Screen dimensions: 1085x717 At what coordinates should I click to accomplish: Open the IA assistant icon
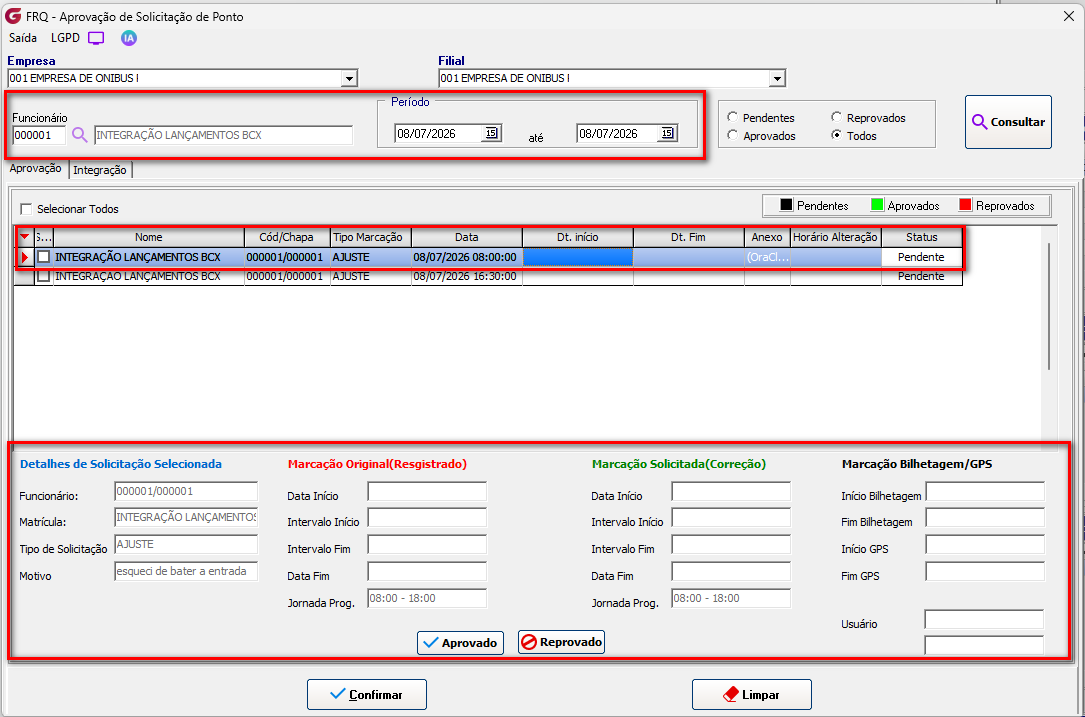[x=129, y=38]
